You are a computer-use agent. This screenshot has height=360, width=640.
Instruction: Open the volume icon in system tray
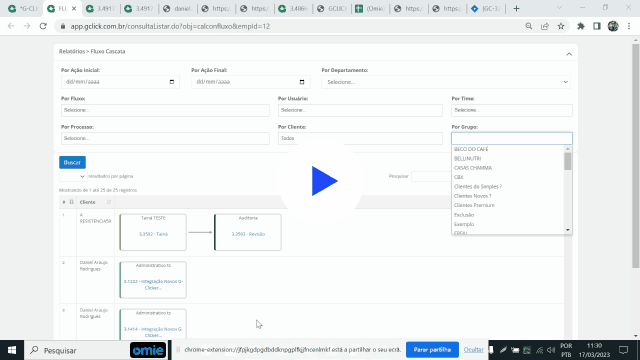(551, 350)
